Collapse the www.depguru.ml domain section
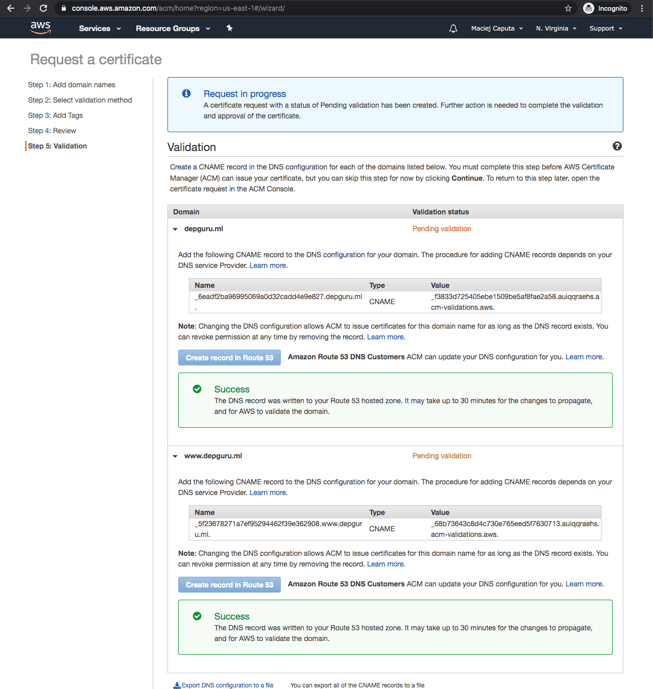Viewport: 653px width, 689px height. 175,456
